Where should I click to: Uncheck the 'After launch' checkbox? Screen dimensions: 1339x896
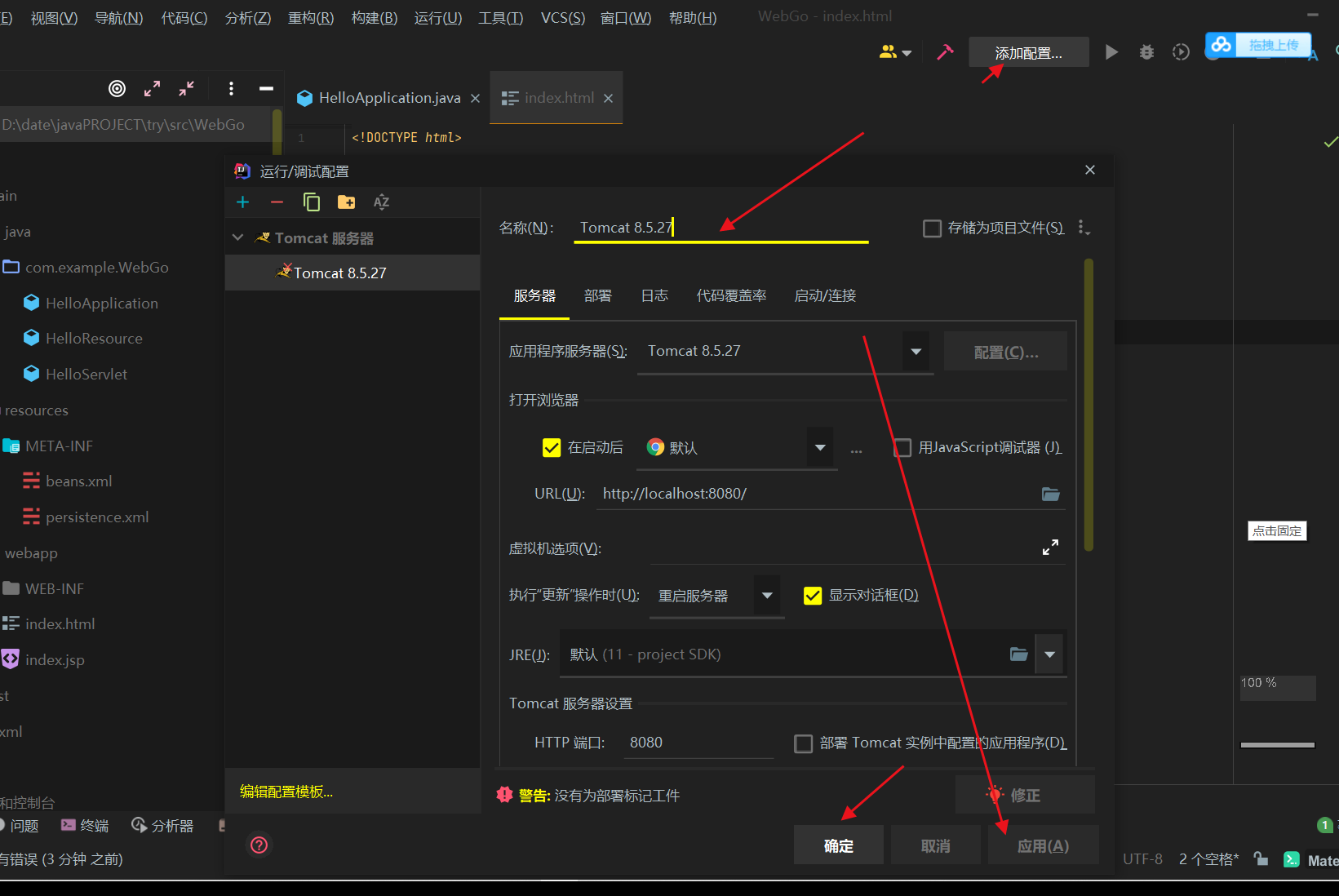[x=552, y=448]
